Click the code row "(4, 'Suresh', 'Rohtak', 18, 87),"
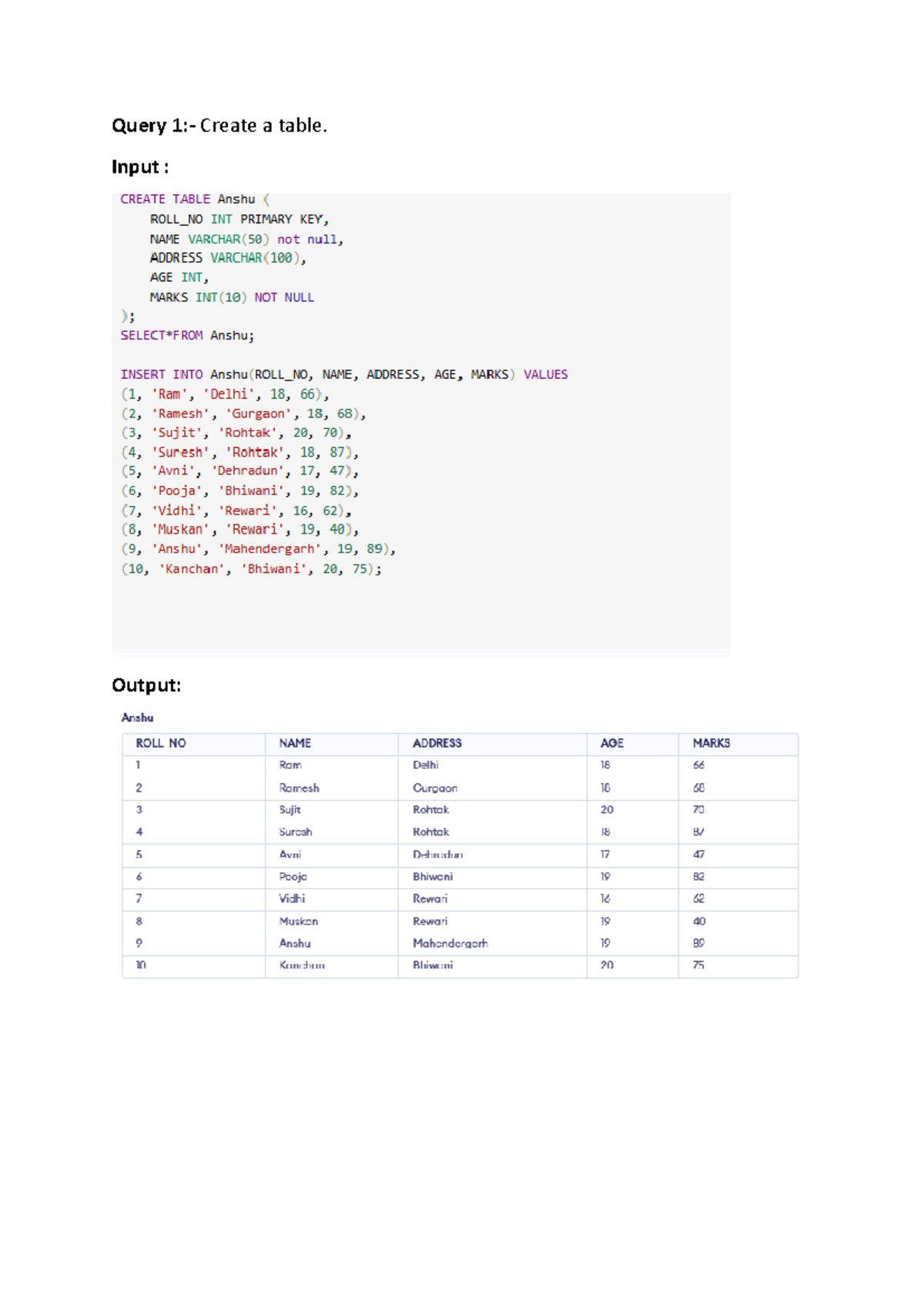The height and width of the screenshot is (1306, 924). (x=239, y=452)
